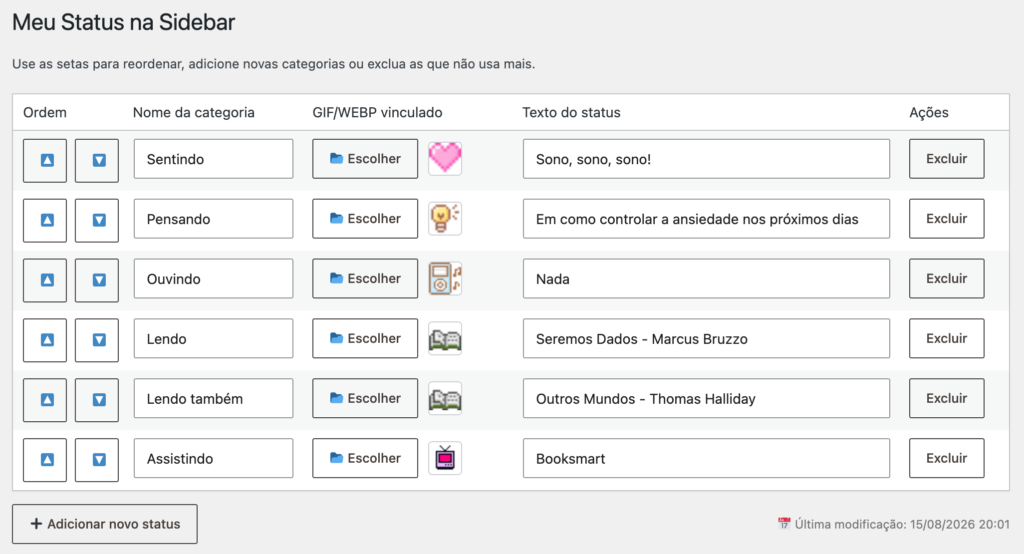
Task: Click the pink heart GIF thumbnail
Action: (x=445, y=159)
